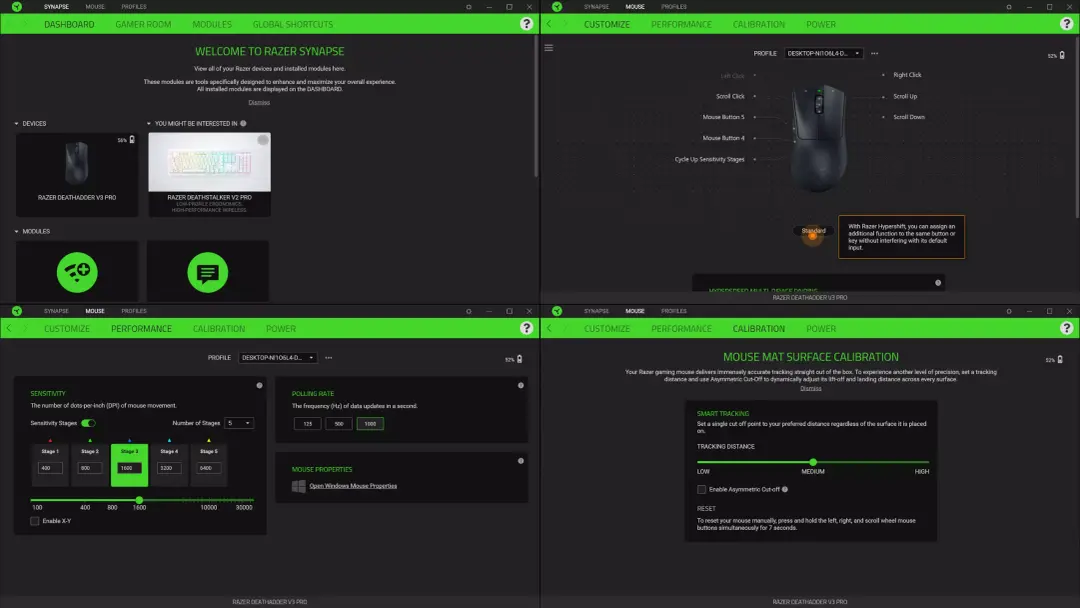Image resolution: width=1080 pixels, height=608 pixels.
Task: Select the Mouse Button 5 assignment
Action: coord(723,117)
